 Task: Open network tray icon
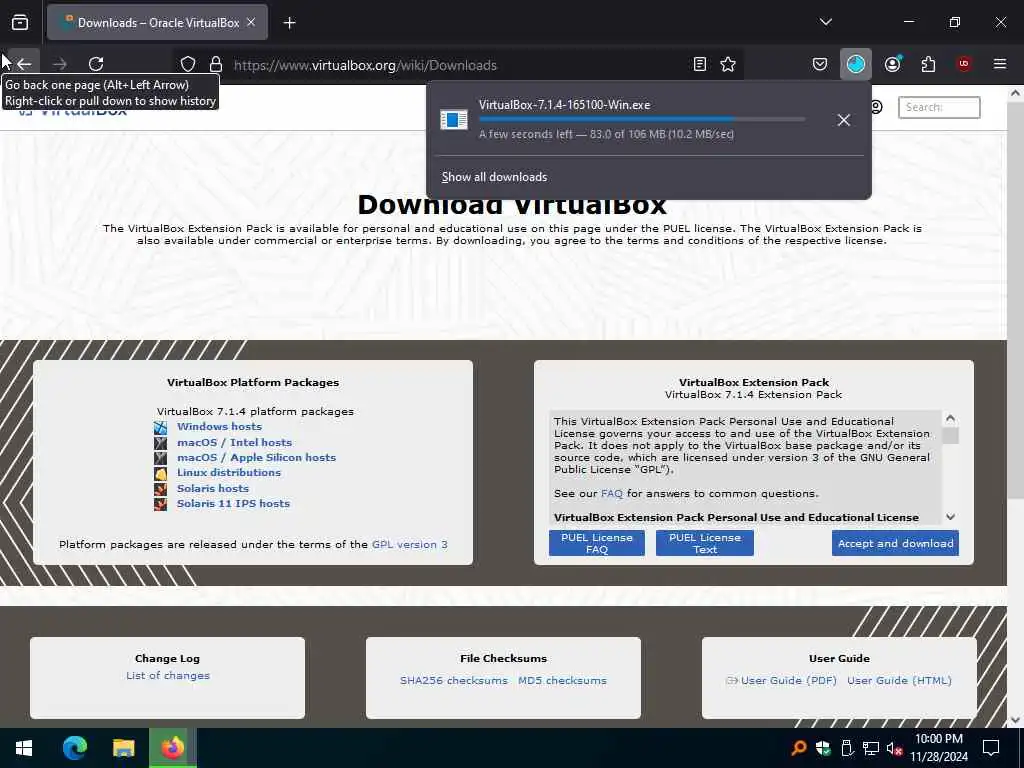pyautogui.click(x=871, y=748)
